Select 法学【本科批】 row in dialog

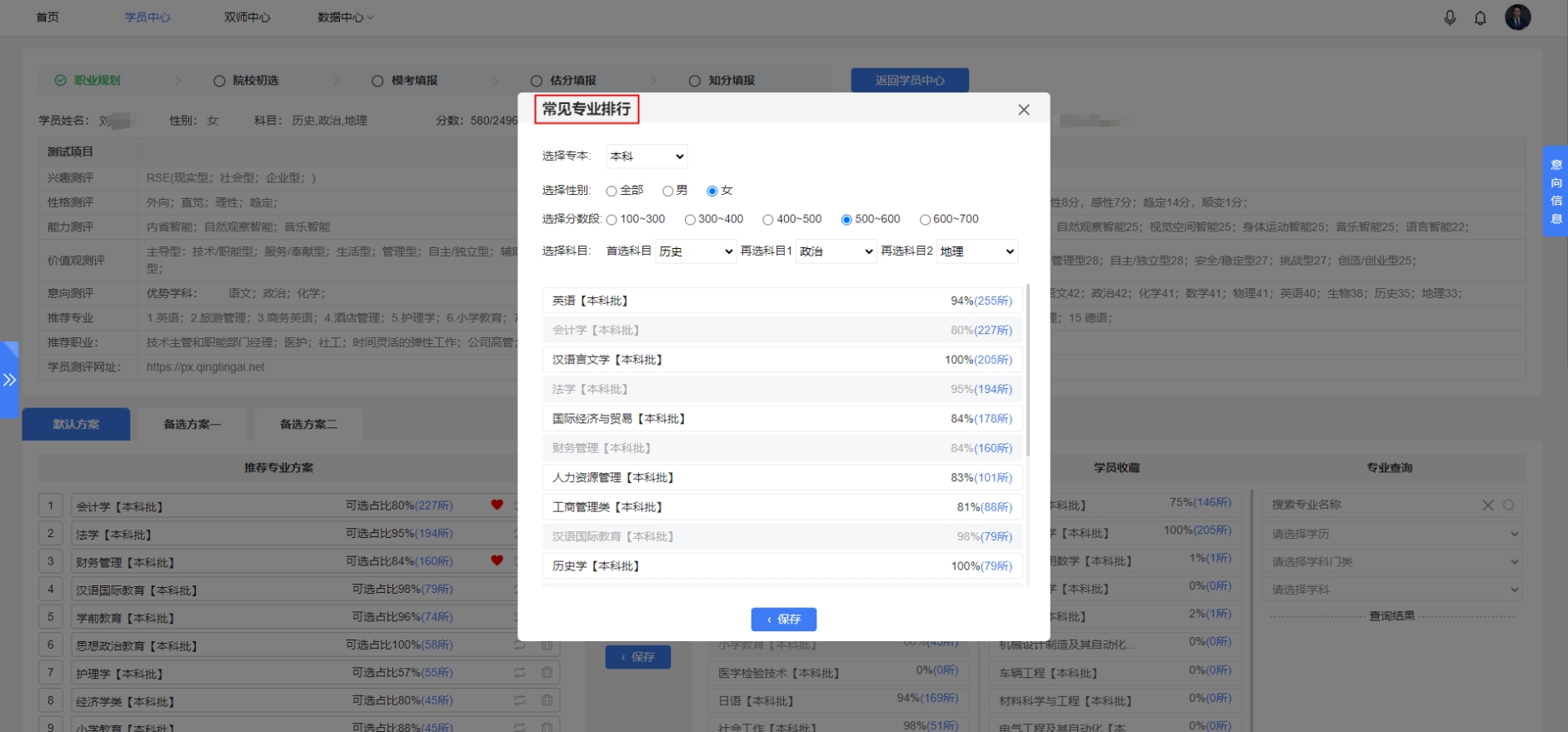click(x=782, y=389)
